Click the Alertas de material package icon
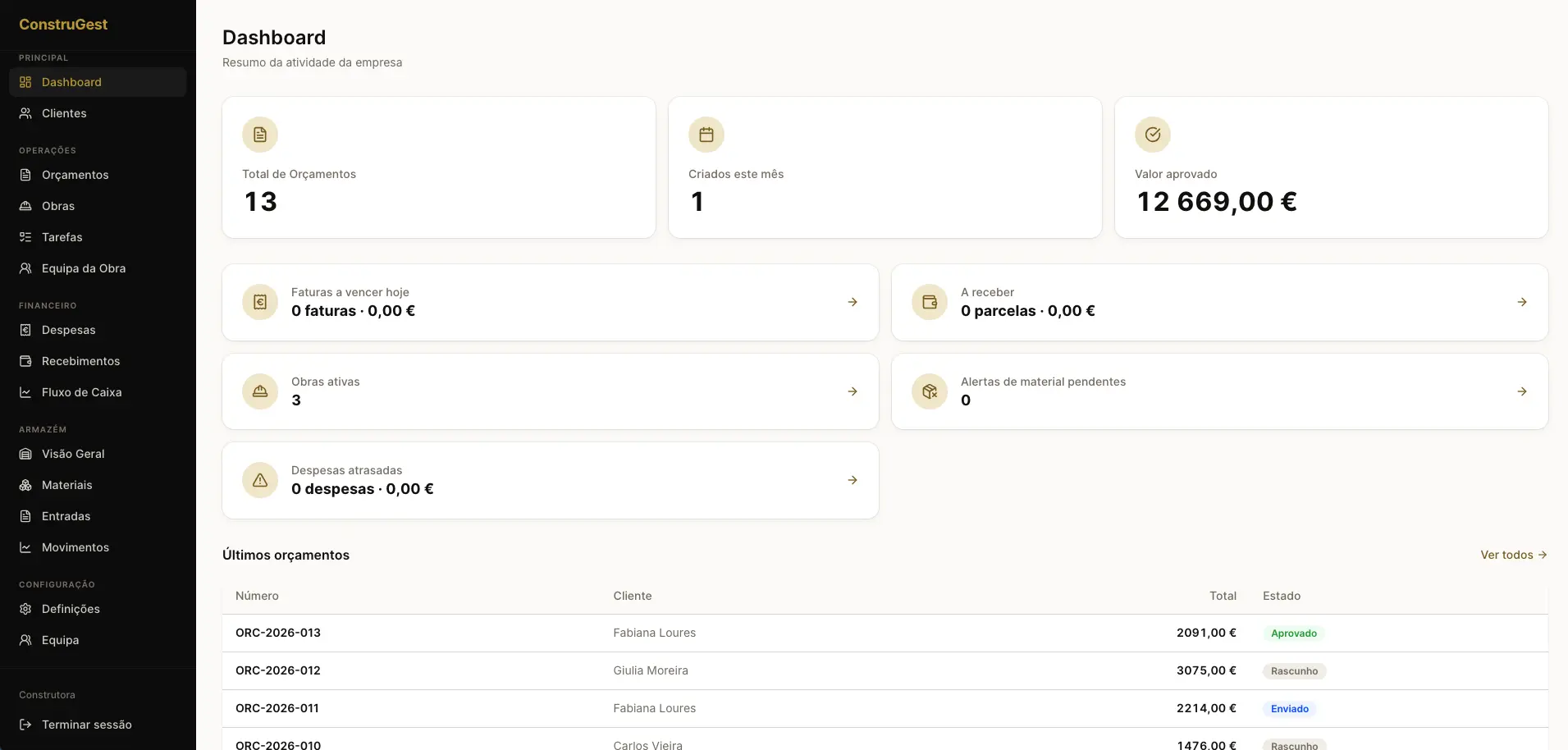 pos(930,391)
